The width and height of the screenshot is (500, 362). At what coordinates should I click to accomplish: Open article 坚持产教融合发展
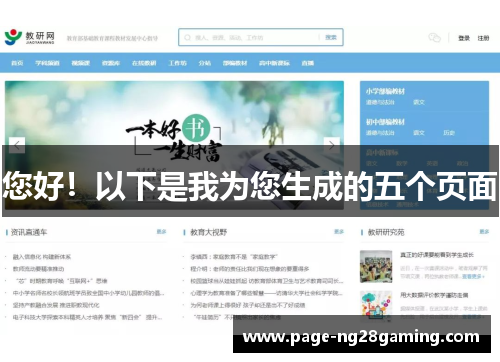(56, 305)
